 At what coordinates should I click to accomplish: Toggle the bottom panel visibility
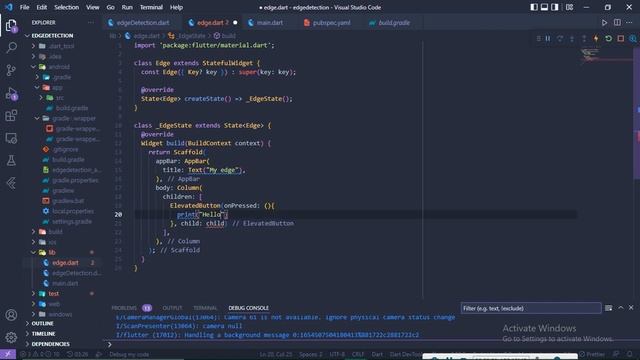[x=544, y=7]
